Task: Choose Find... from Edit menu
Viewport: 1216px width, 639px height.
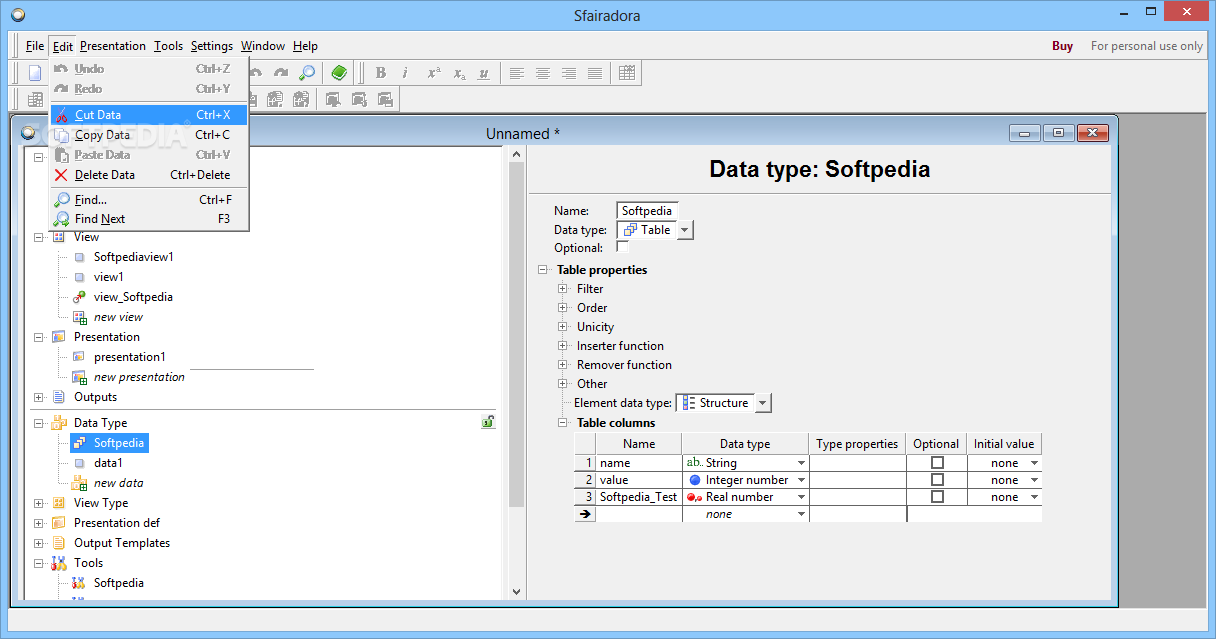Action: 149,200
